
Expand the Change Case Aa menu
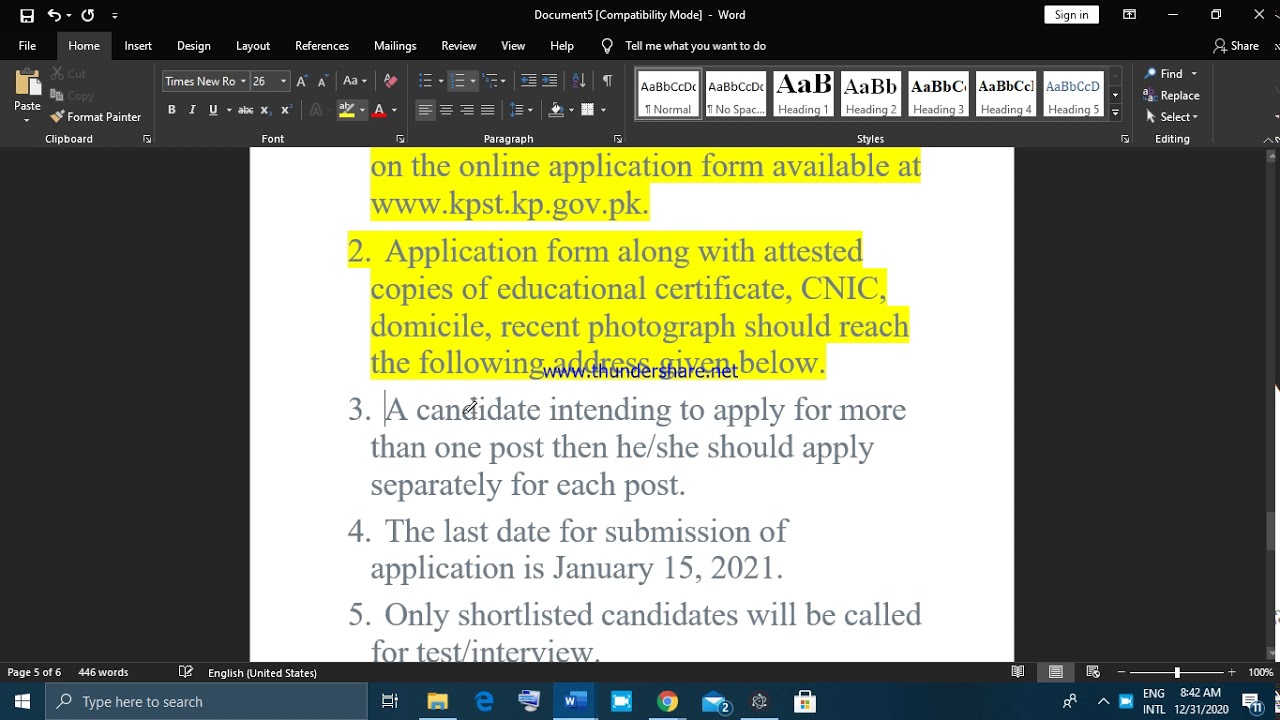(355, 81)
